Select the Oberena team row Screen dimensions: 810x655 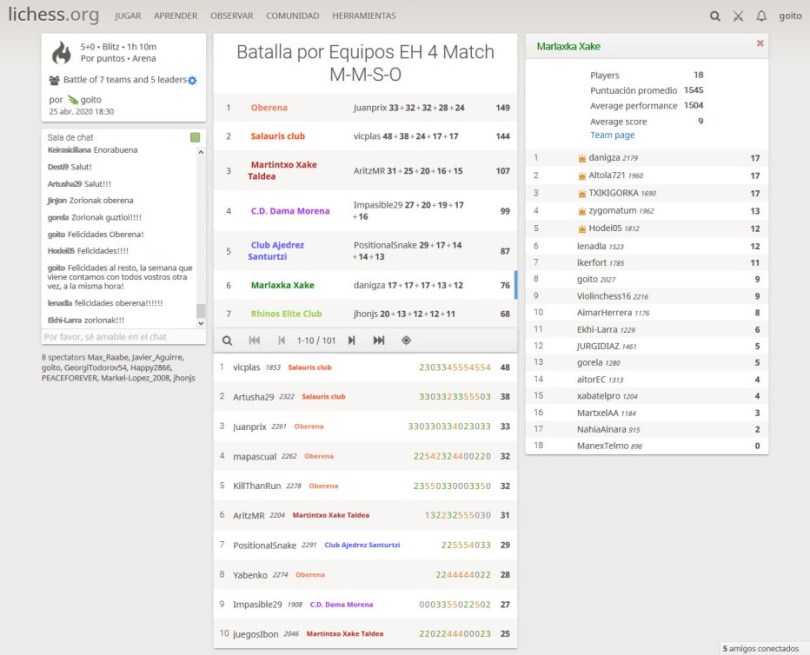point(365,108)
